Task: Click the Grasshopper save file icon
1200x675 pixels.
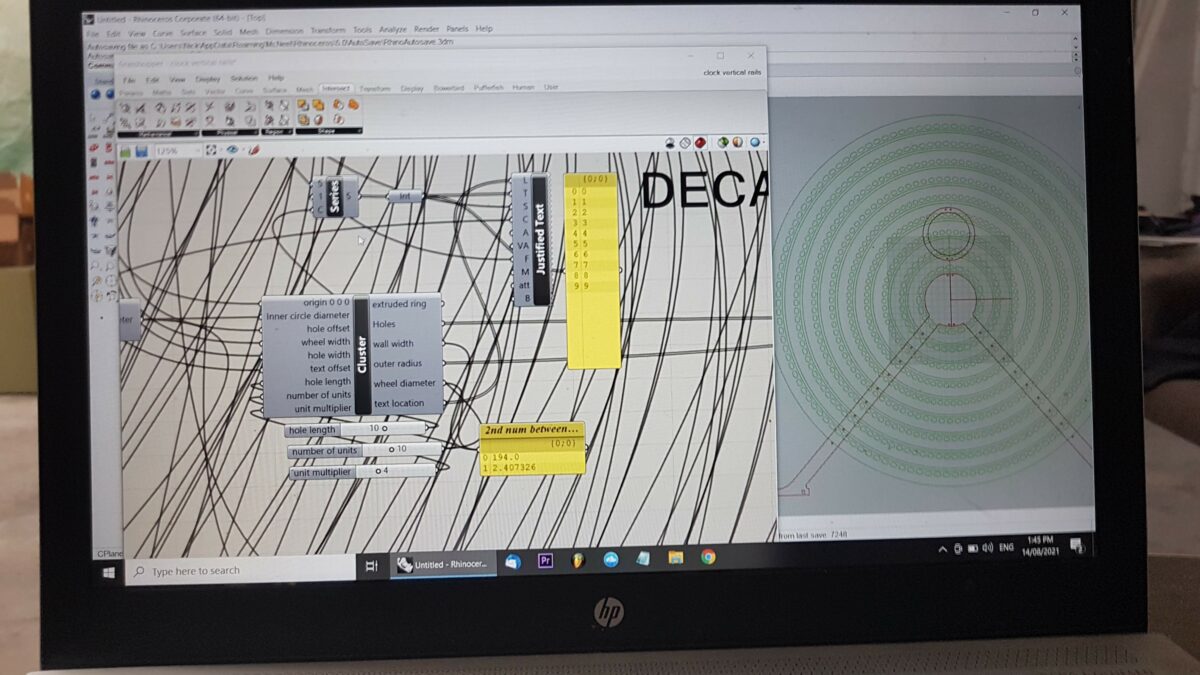Action: (142, 152)
